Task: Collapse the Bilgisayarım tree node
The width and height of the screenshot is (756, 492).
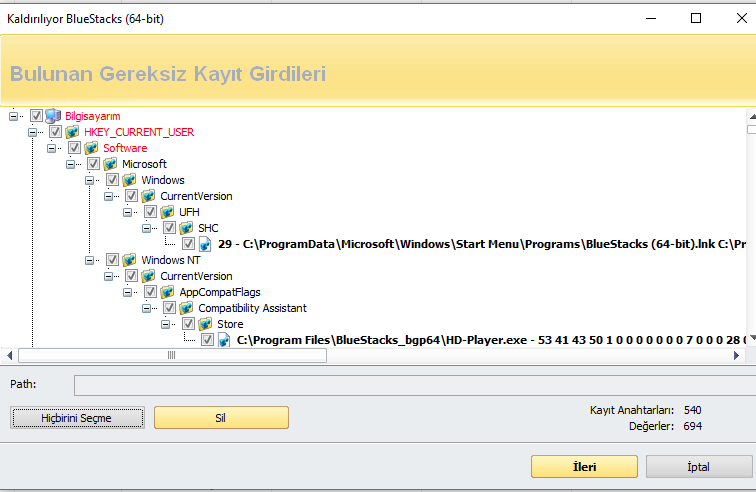Action: click(x=14, y=116)
